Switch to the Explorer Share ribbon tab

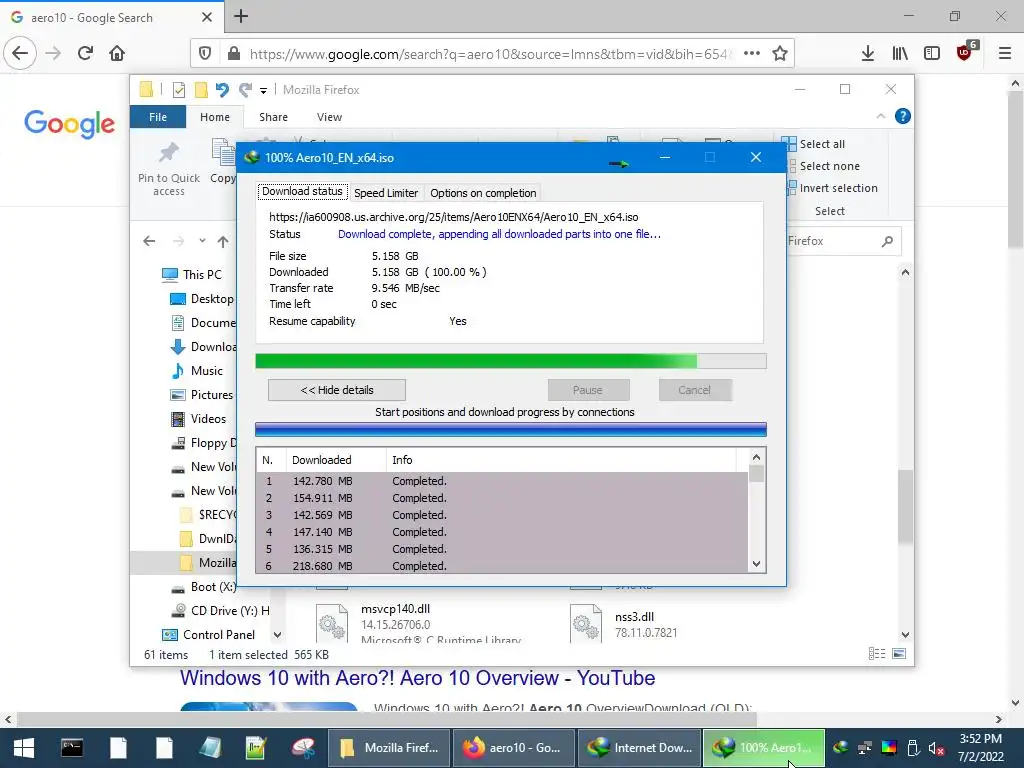click(x=273, y=117)
